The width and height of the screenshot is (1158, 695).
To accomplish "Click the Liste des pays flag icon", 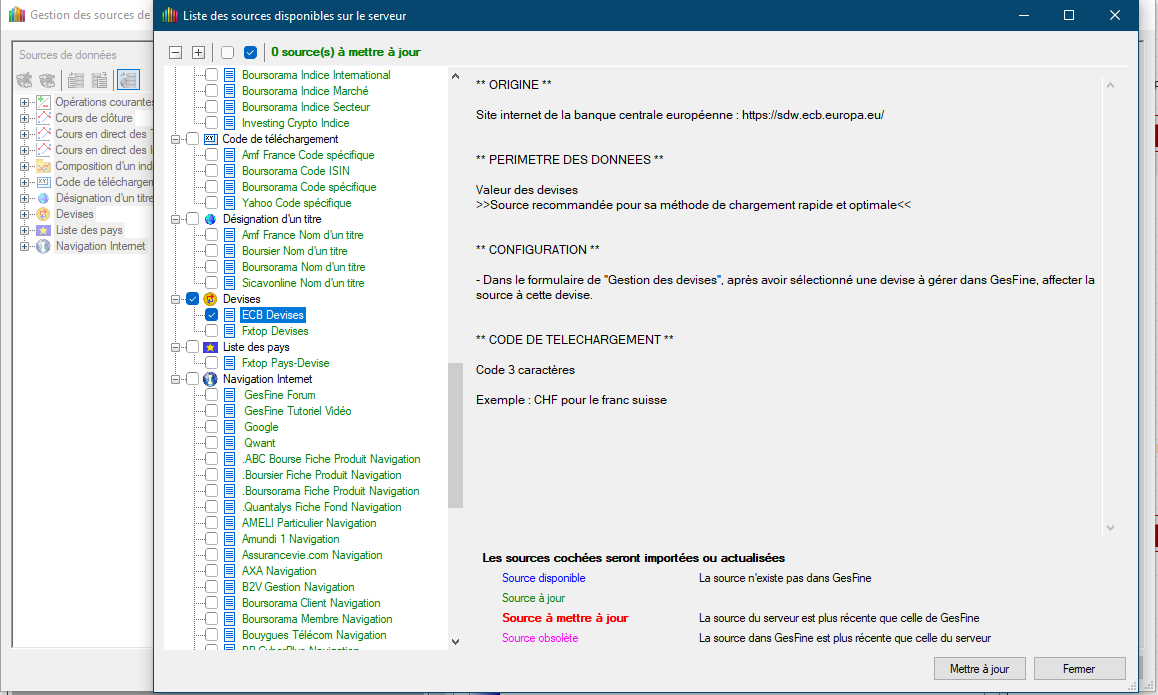I will tap(210, 347).
